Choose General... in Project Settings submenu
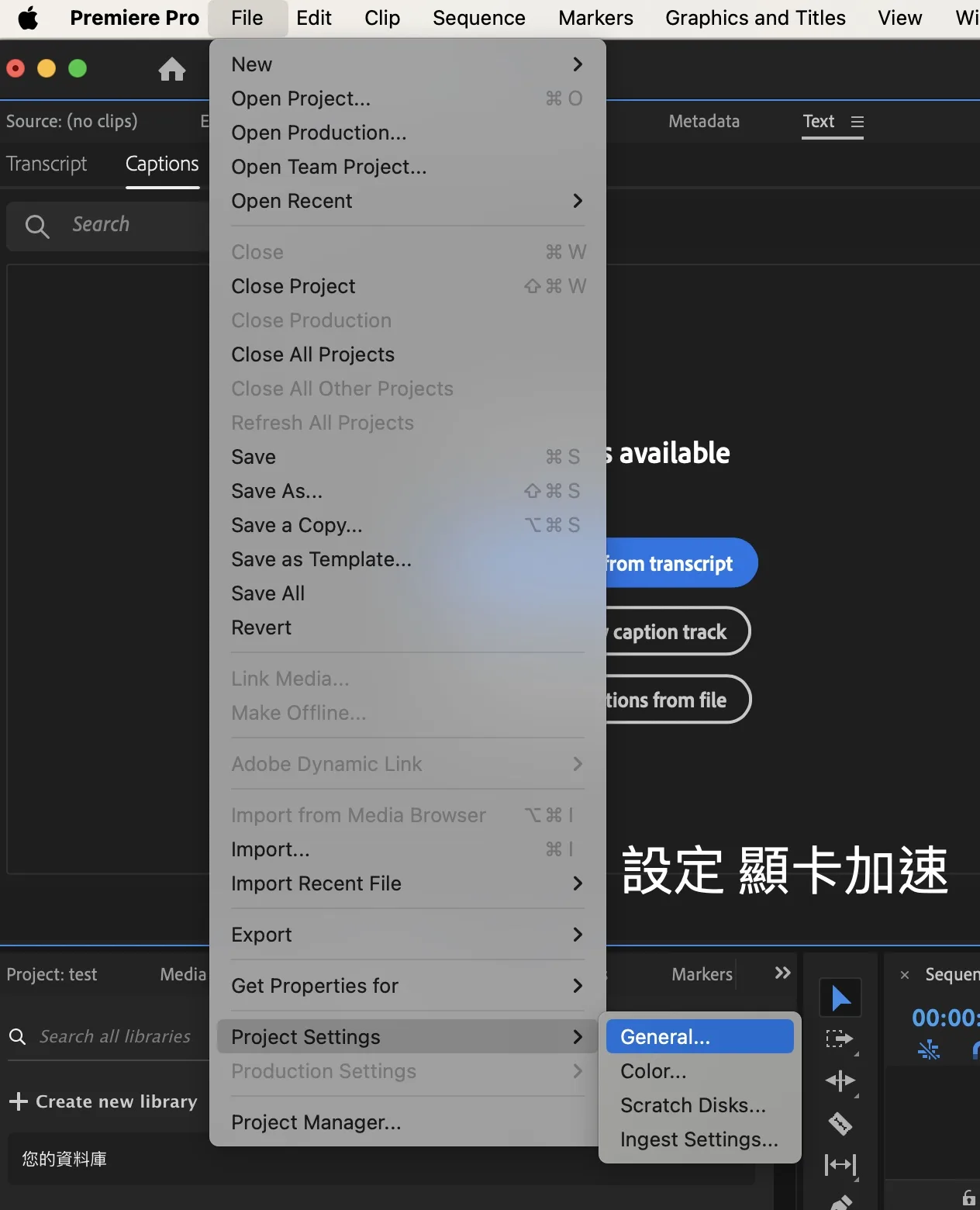 [699, 1037]
